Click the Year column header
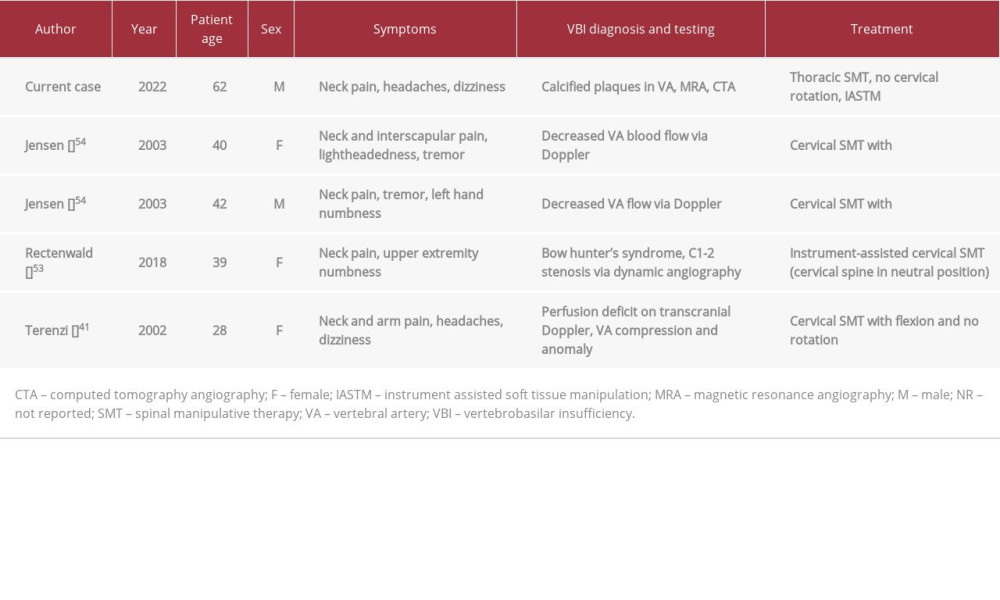 pyautogui.click(x=144, y=29)
